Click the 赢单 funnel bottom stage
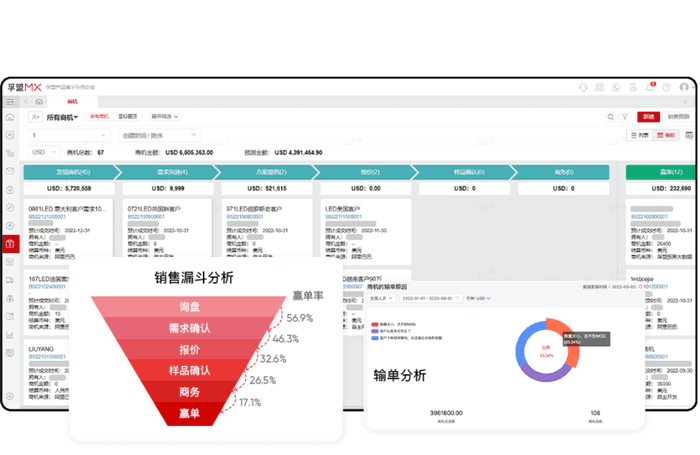 [189, 413]
